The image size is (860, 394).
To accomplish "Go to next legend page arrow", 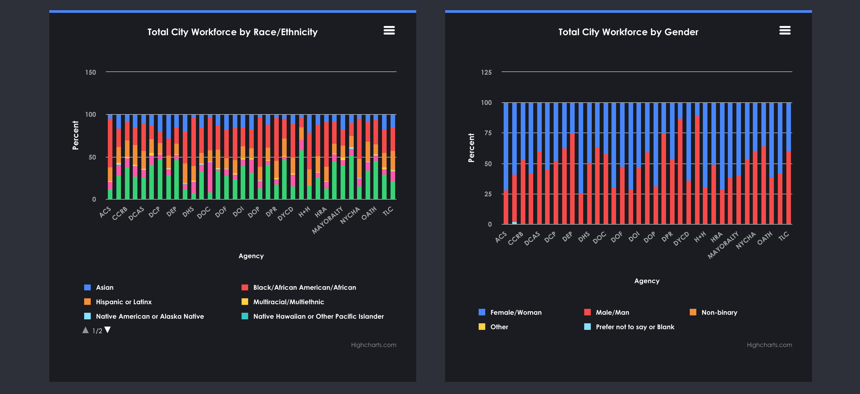I will coord(108,330).
